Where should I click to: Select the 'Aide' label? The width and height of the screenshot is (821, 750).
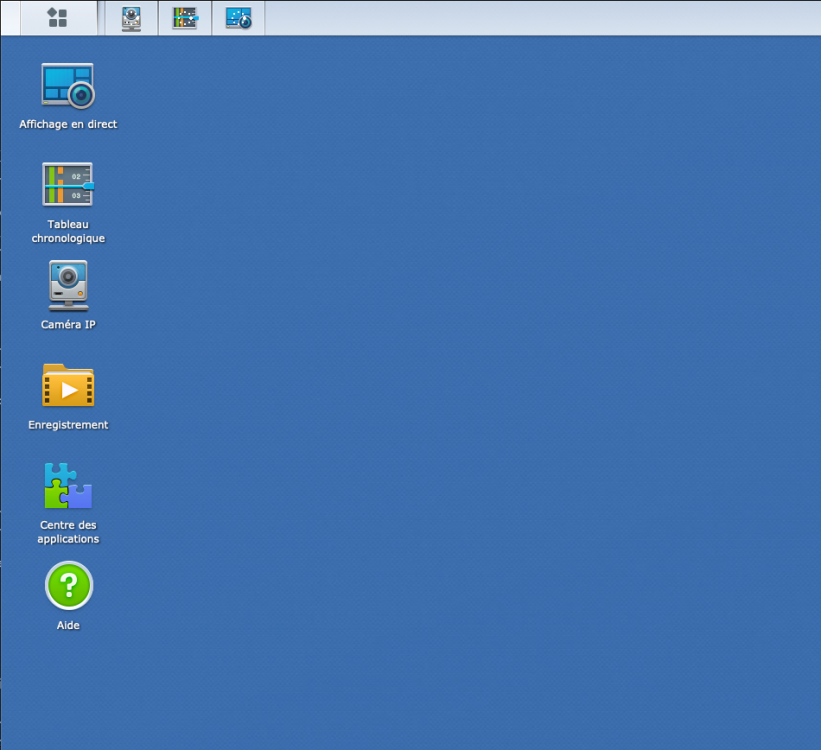[x=68, y=625]
